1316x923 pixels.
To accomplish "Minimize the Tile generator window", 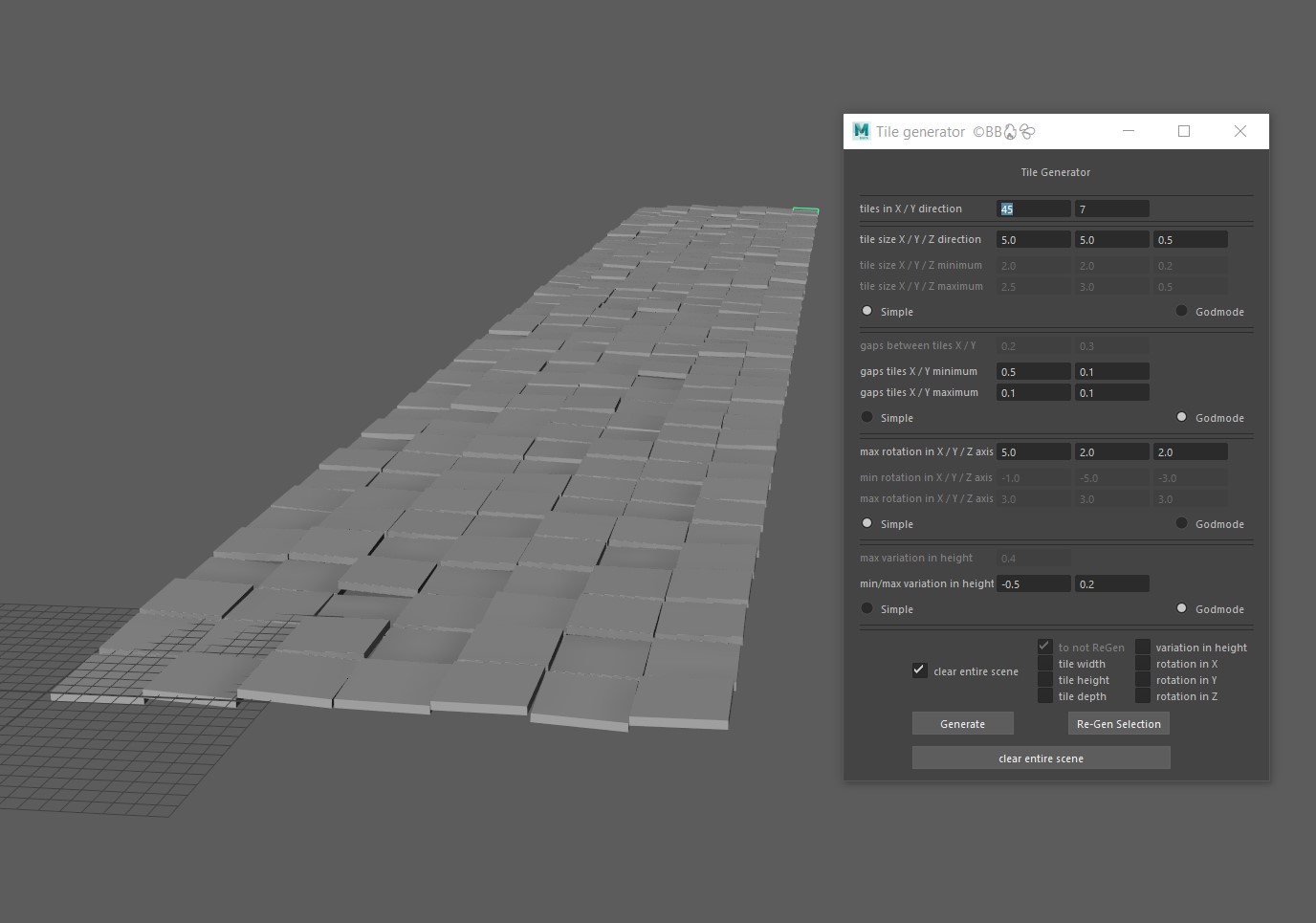I will pyautogui.click(x=1129, y=131).
